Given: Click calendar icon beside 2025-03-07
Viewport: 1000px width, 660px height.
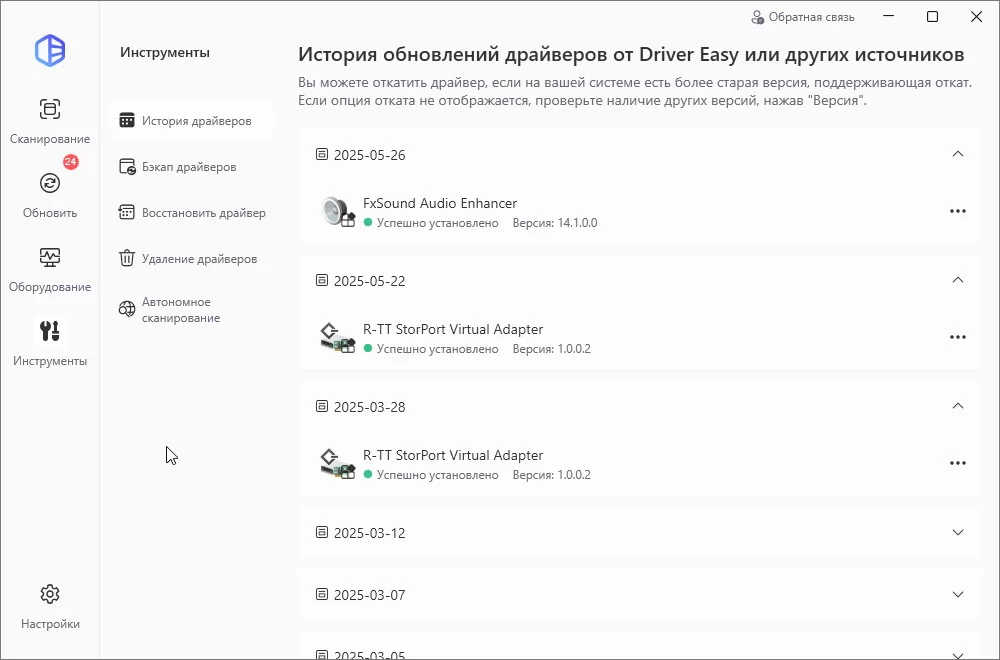Looking at the screenshot, I should tap(322, 594).
